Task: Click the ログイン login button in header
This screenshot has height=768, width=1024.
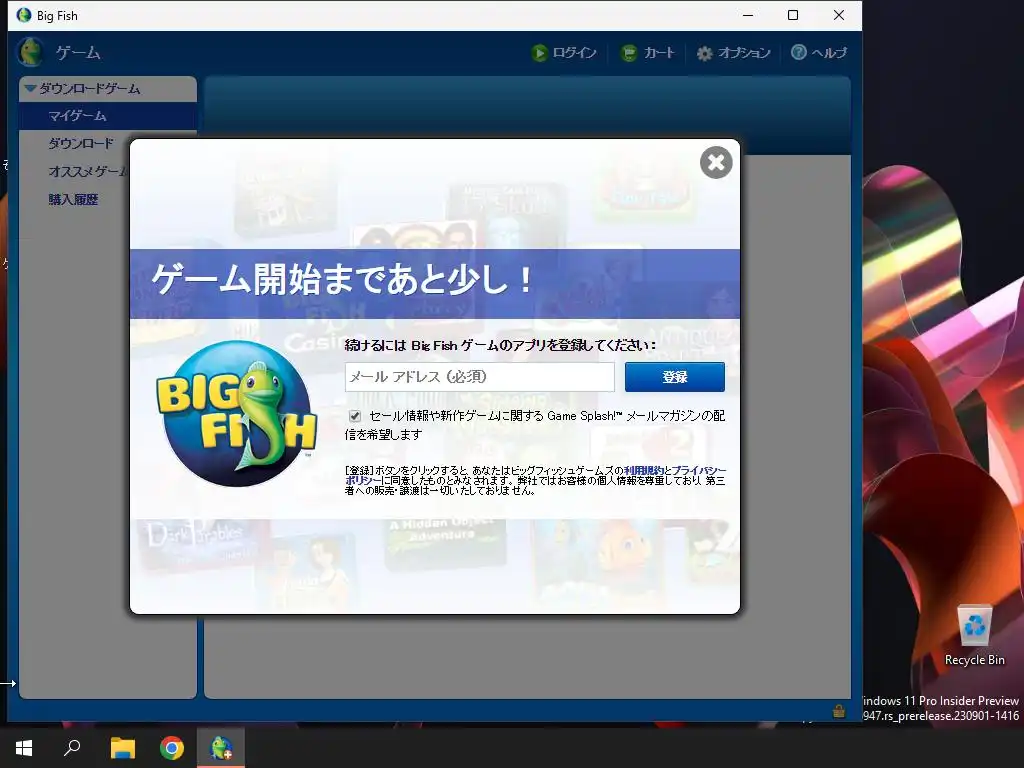Action: pyautogui.click(x=564, y=52)
